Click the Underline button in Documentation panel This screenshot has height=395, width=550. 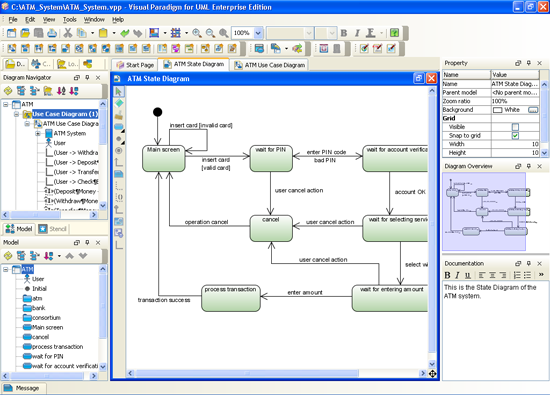(x=467, y=275)
